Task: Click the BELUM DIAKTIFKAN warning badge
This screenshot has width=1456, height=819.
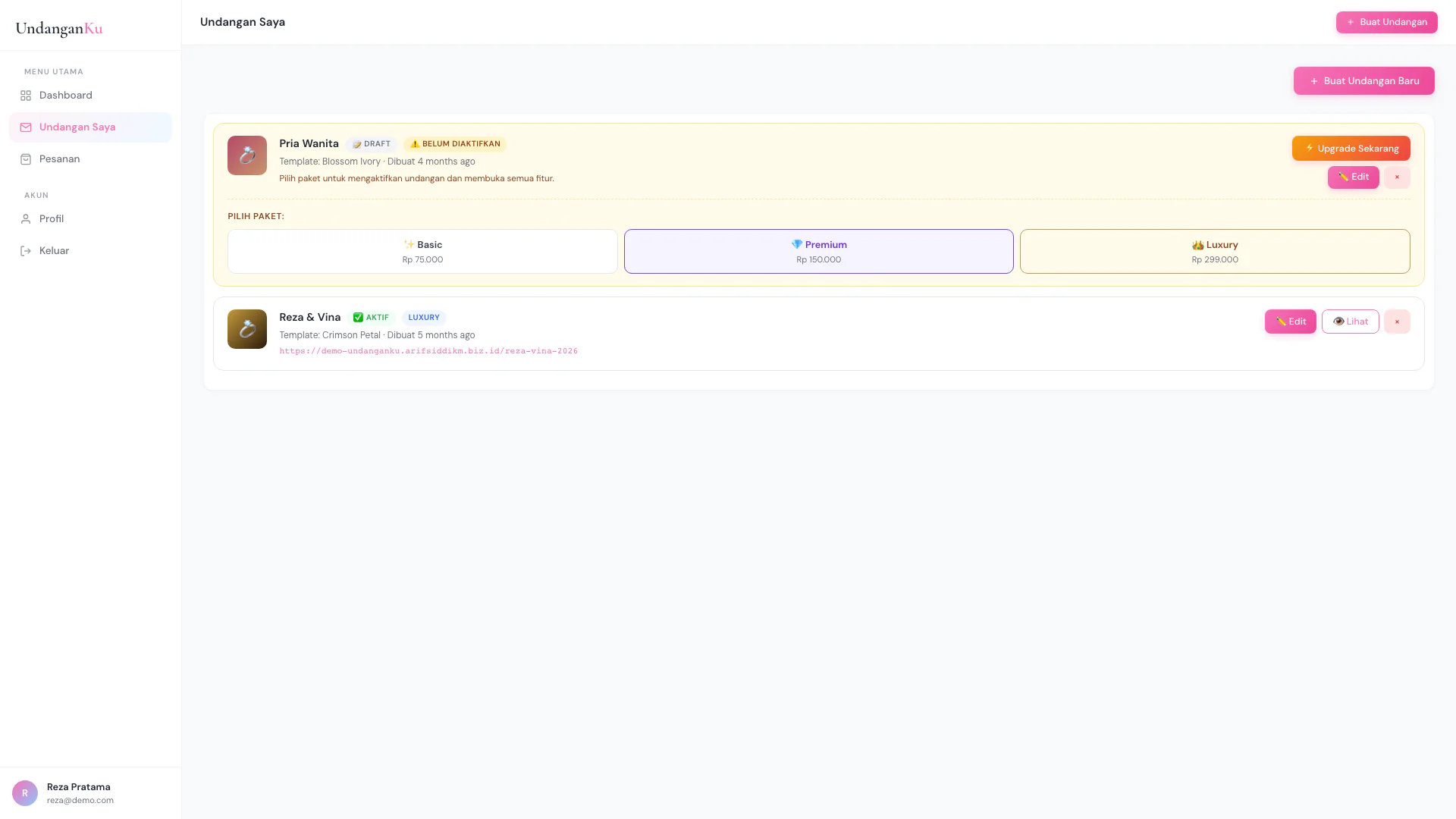Action: click(x=455, y=144)
